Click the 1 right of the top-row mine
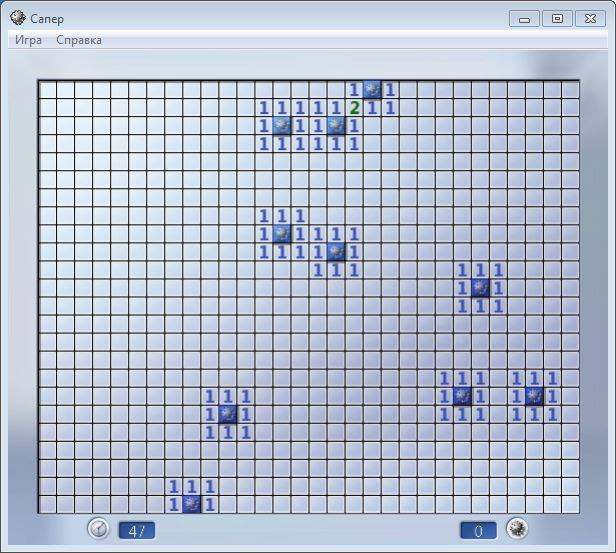The image size is (616, 553). (x=390, y=90)
